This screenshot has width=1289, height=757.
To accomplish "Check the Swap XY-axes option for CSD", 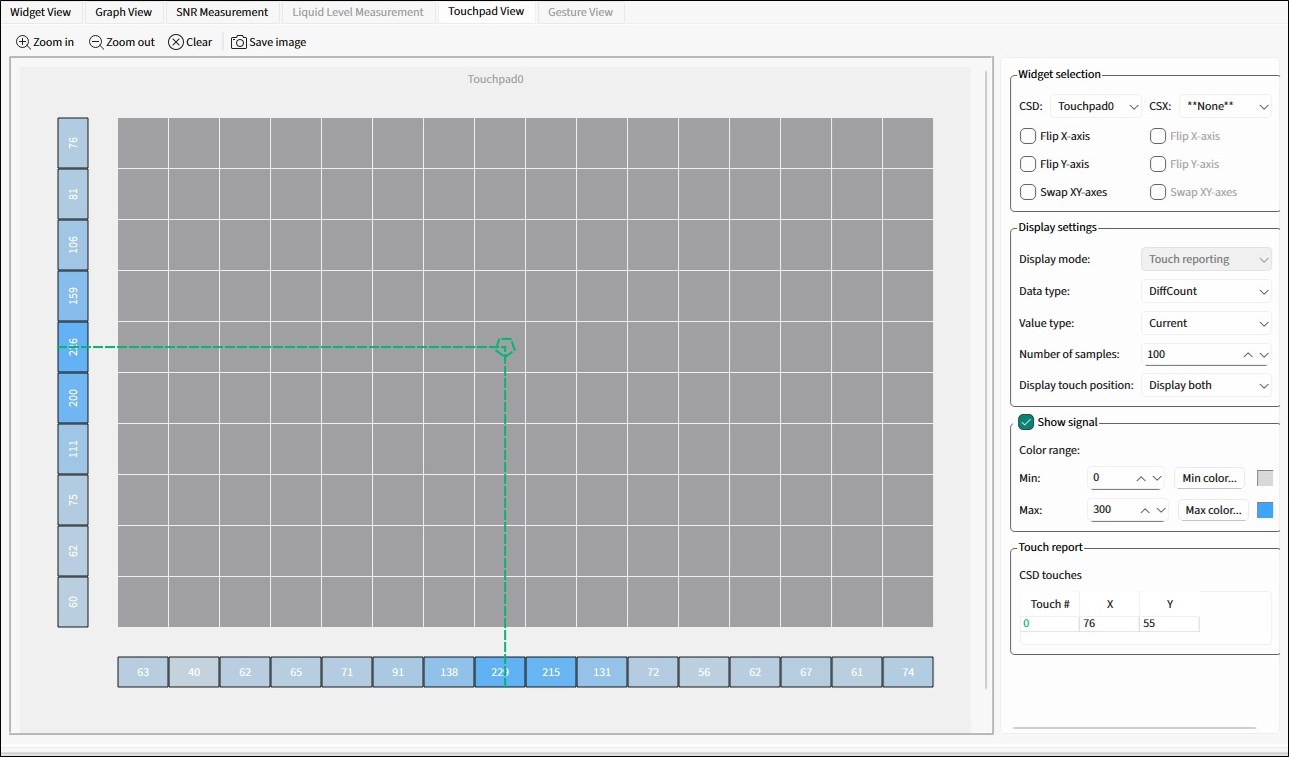I will (x=1028, y=192).
